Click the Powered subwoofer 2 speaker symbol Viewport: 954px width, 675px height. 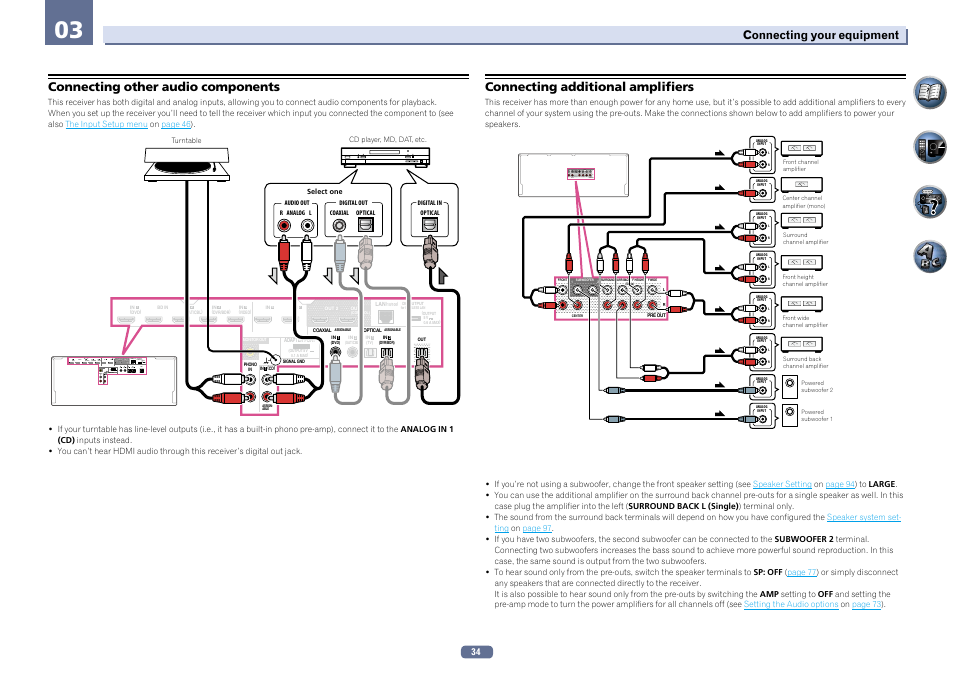789,386
